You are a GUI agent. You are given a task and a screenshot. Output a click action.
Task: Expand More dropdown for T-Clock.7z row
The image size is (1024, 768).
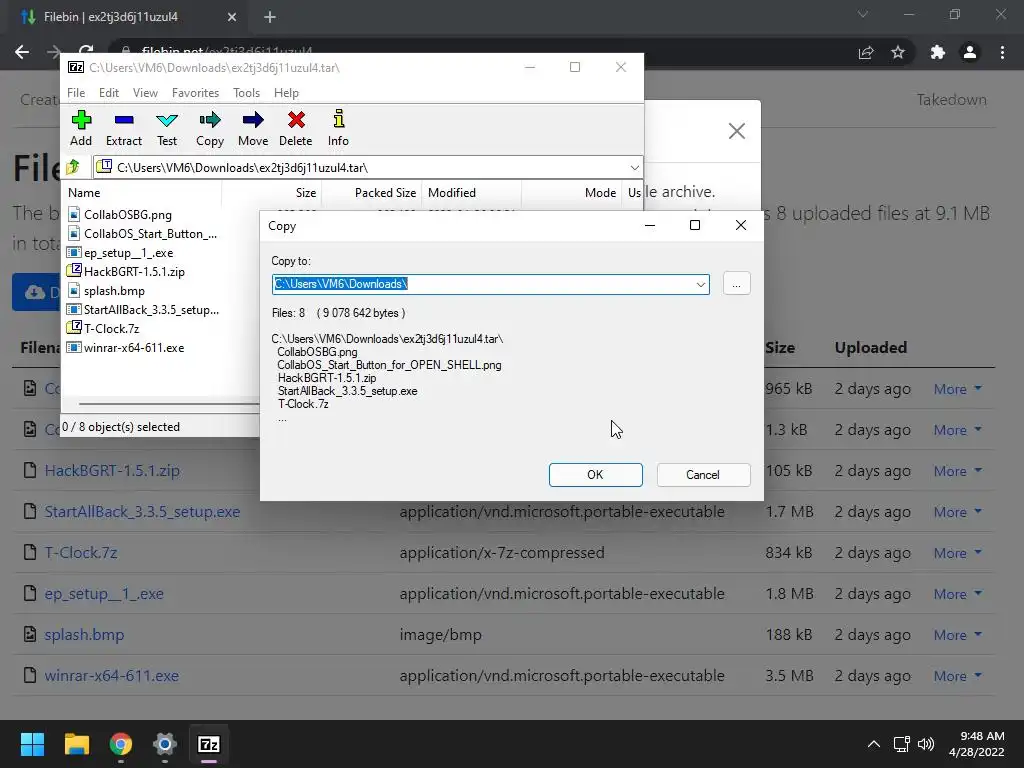pyautogui.click(x=957, y=553)
